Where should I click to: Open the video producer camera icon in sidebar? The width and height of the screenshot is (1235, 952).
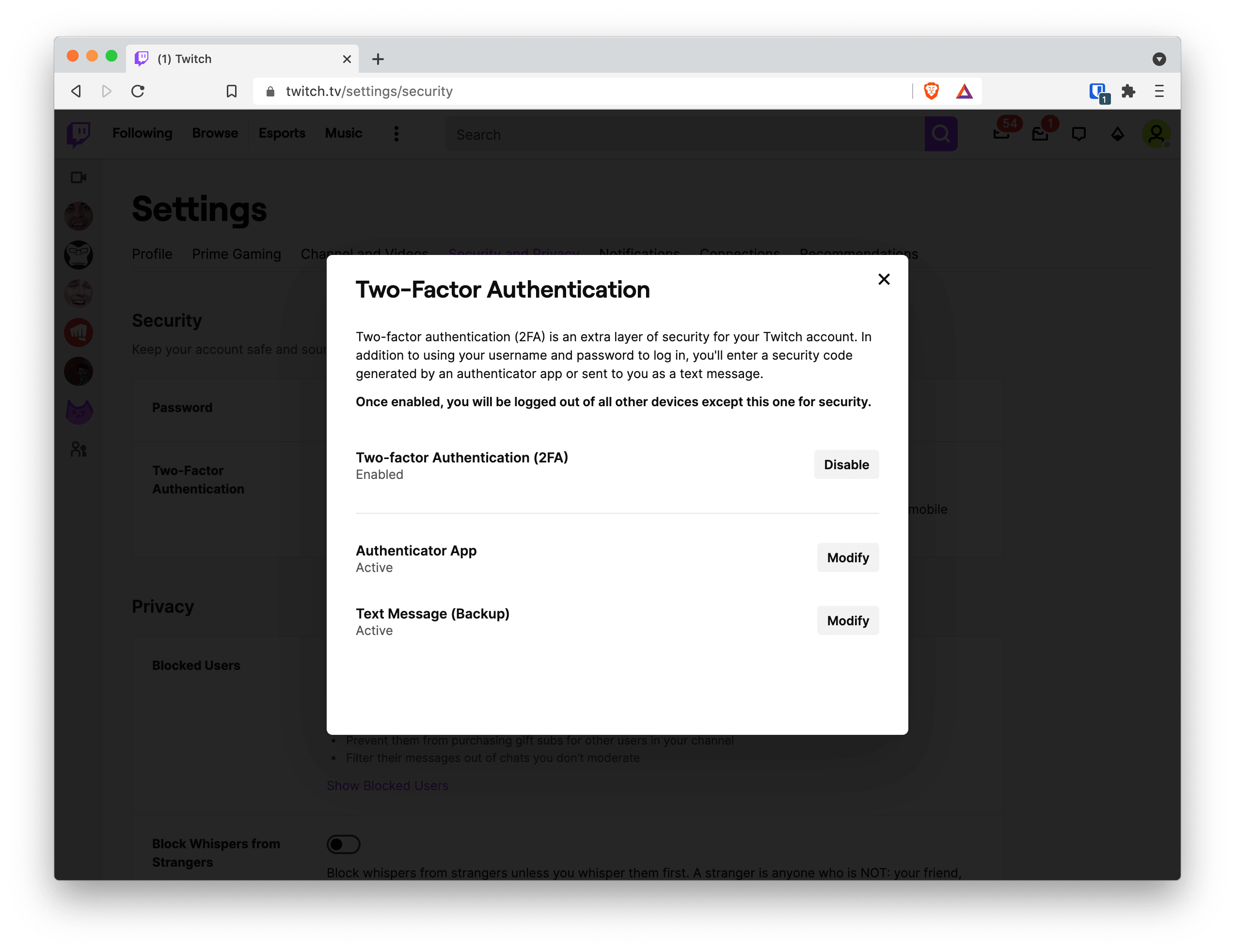click(x=79, y=177)
